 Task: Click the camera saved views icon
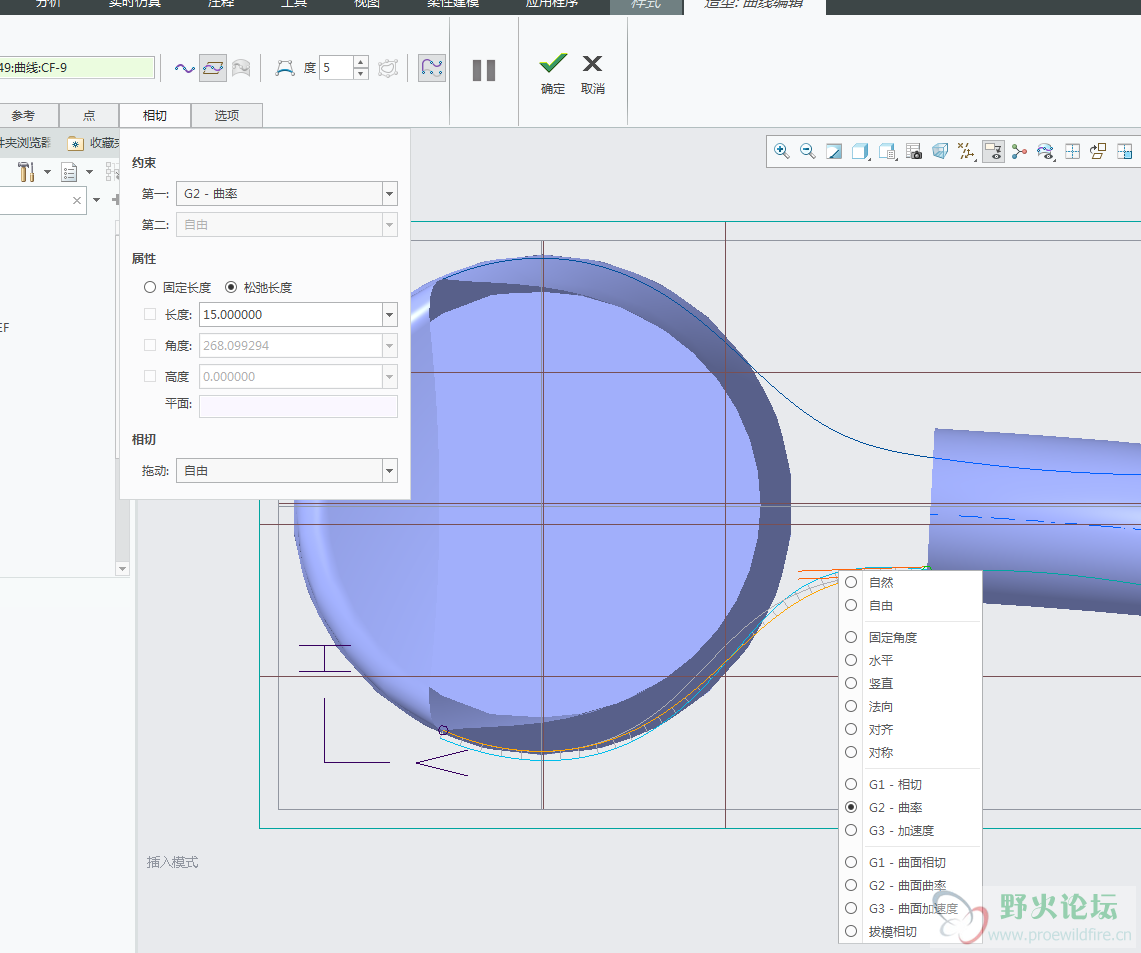[914, 152]
